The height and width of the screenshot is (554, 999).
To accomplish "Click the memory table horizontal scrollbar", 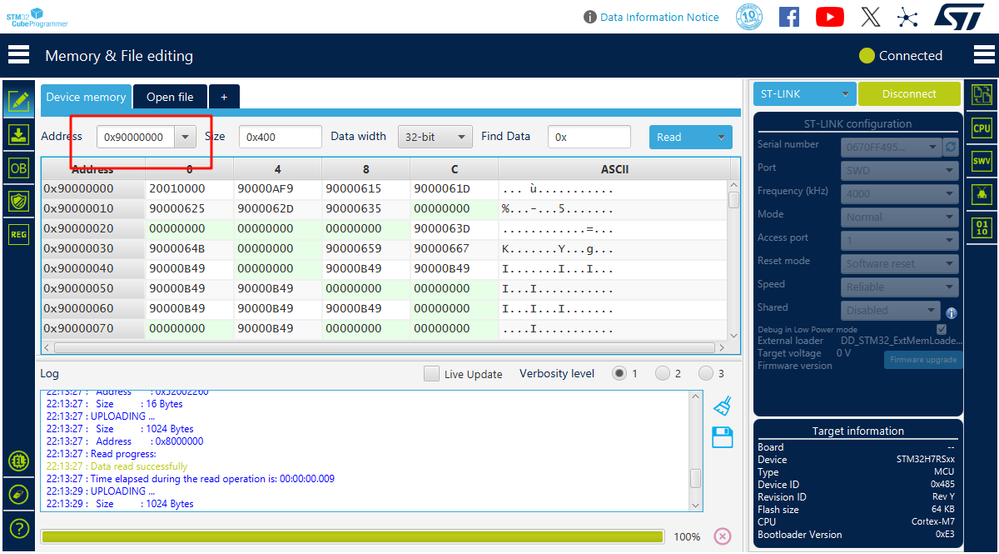I will pyautogui.click(x=384, y=348).
